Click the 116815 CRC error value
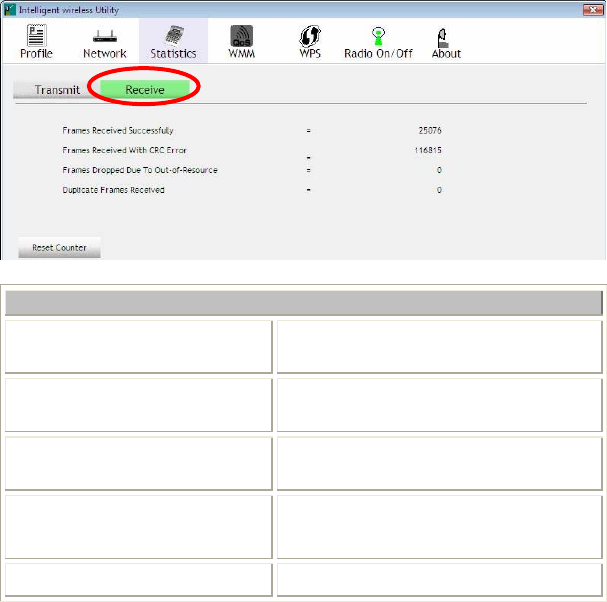Image resolution: width=607 pixels, height=602 pixels. (x=428, y=150)
